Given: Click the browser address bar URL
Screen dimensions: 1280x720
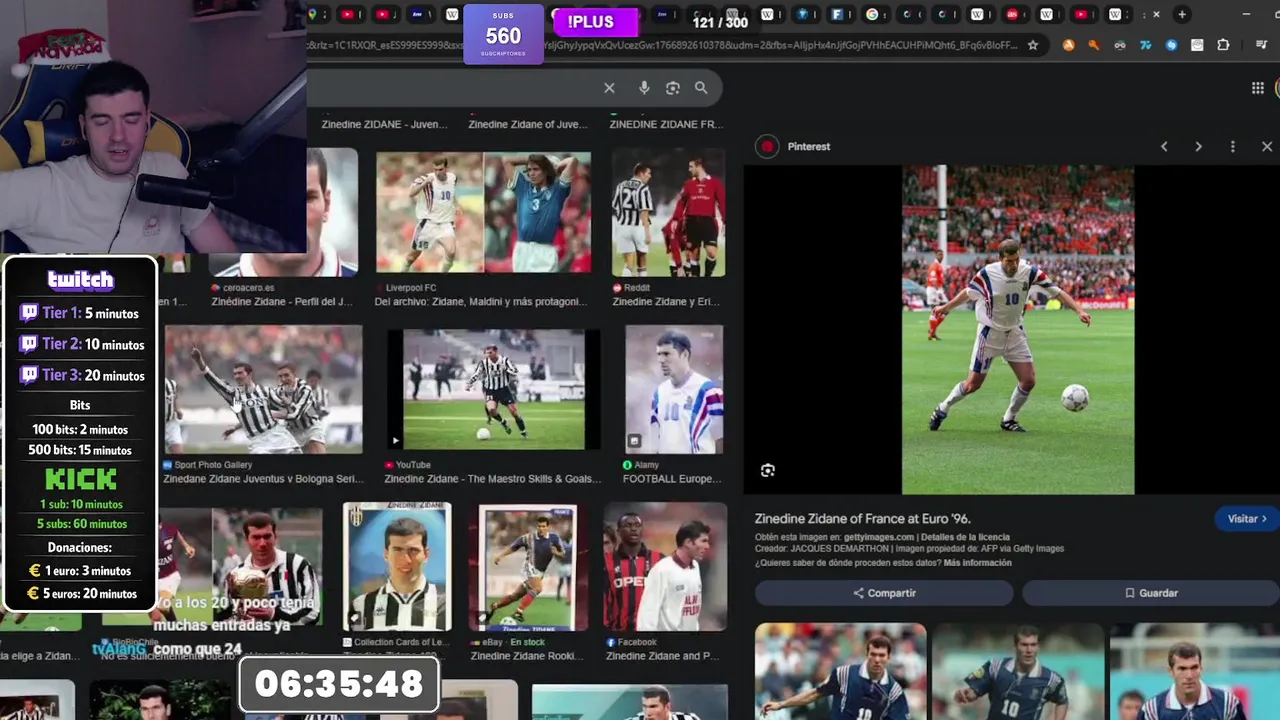Looking at the screenshot, I should click(x=660, y=45).
